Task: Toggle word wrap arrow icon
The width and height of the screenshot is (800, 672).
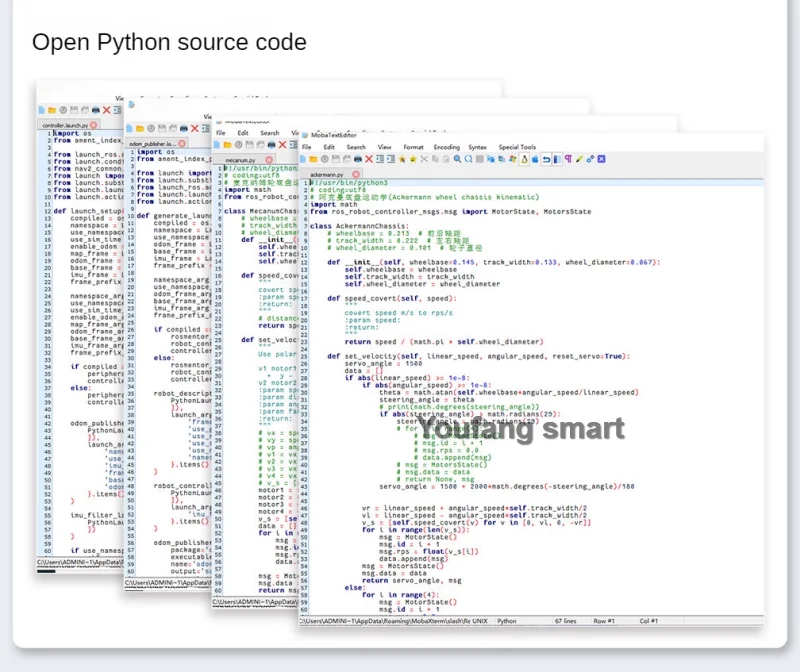Action: pyautogui.click(x=546, y=159)
